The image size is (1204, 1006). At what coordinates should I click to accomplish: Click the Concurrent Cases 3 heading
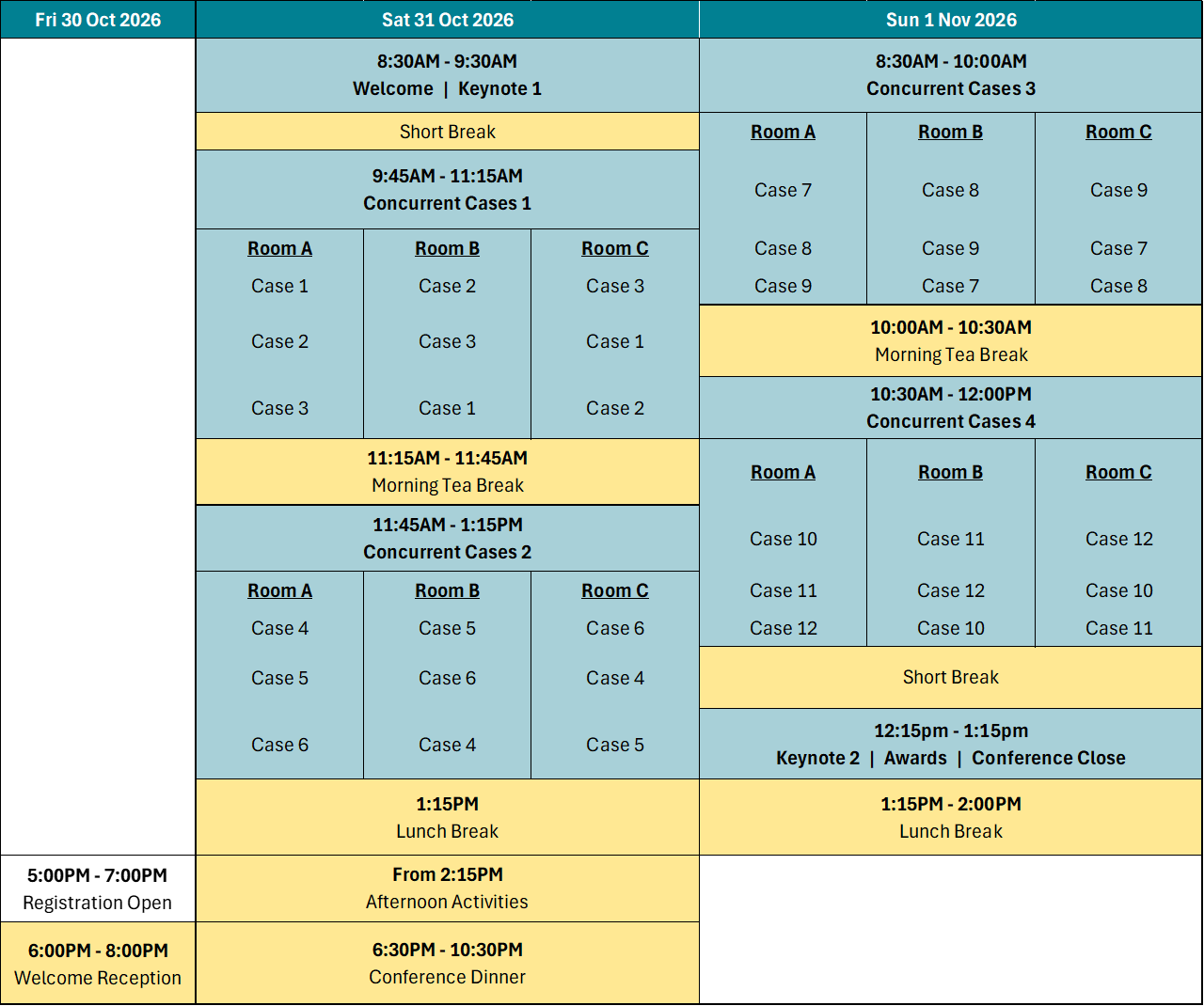tap(951, 75)
